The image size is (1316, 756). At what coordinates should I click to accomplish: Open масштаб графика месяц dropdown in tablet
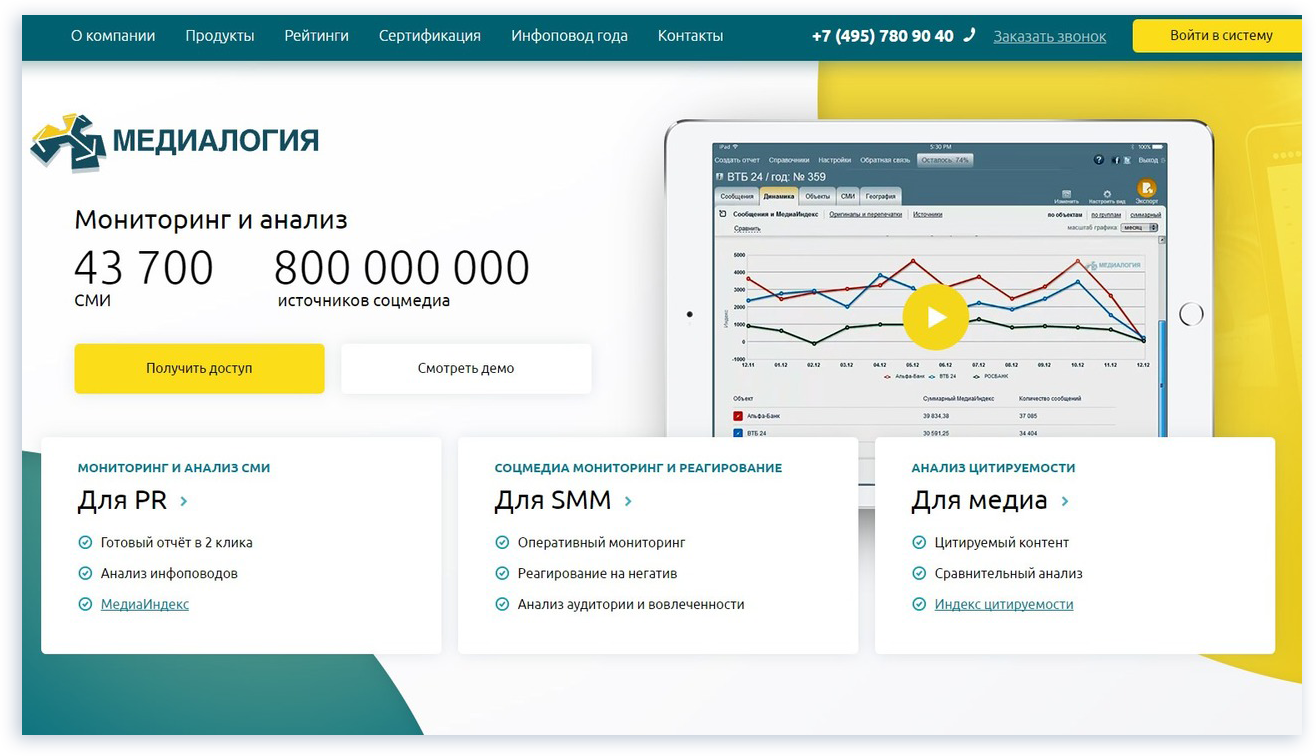point(1138,228)
